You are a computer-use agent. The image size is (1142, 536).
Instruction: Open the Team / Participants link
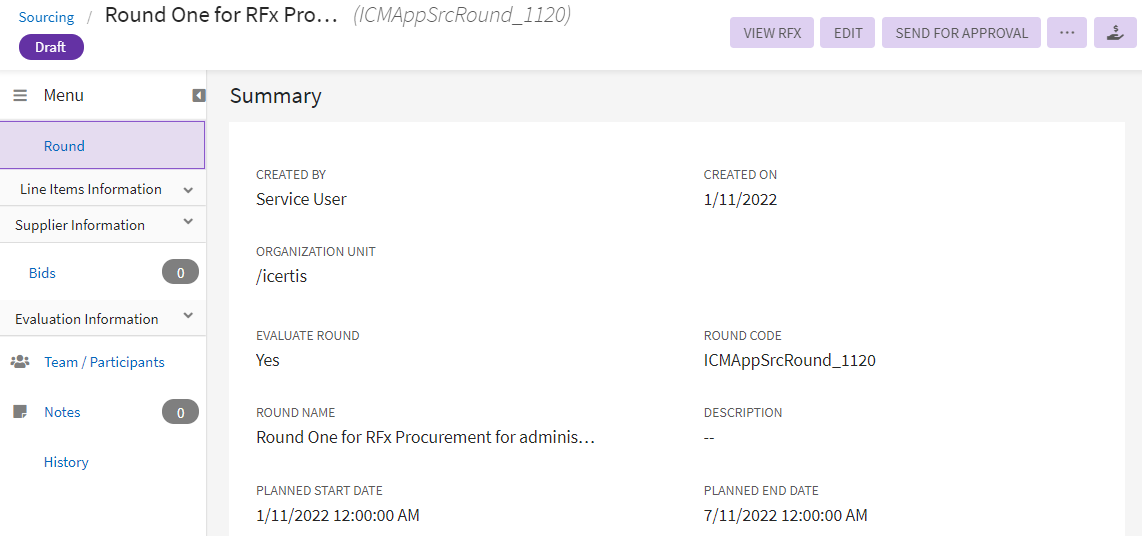104,362
